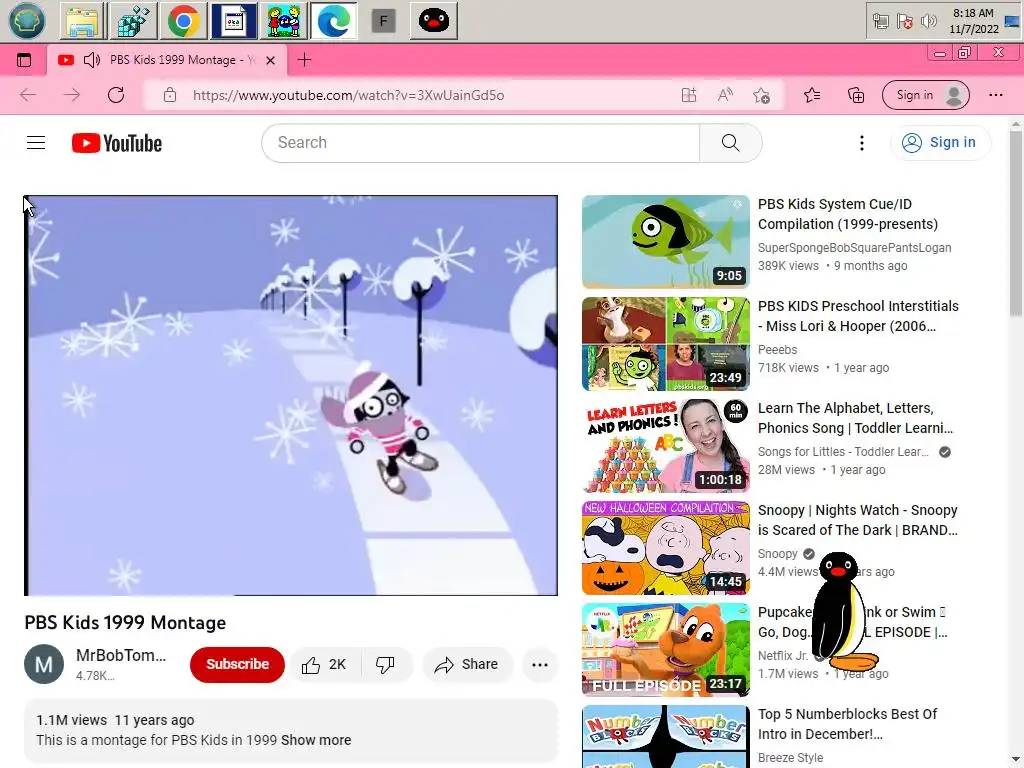Image resolution: width=1024 pixels, height=768 pixels.
Task: Click Edge profile Sign in button
Action: [x=925, y=95]
